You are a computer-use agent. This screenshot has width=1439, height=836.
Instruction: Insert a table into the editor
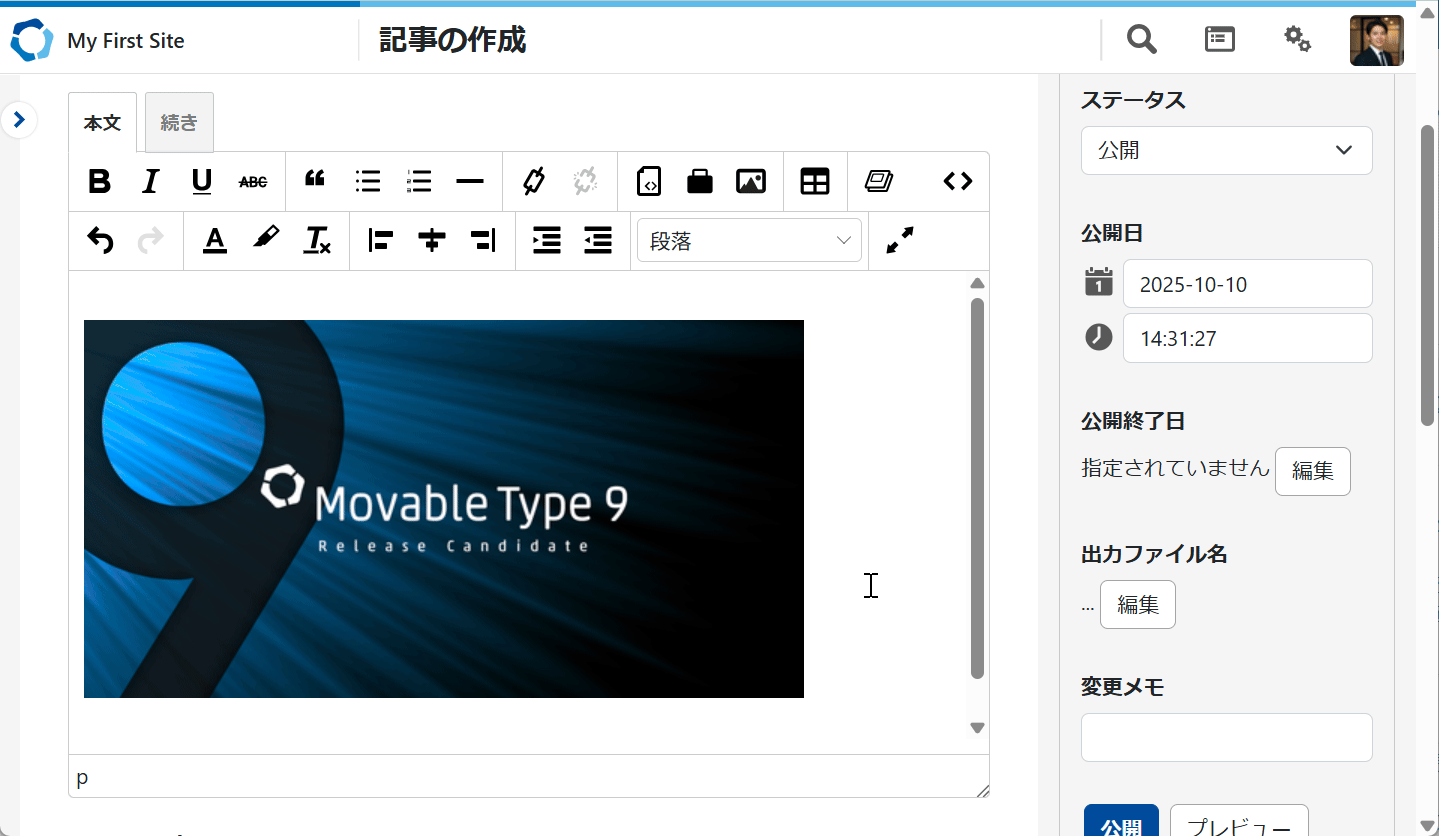click(x=815, y=181)
